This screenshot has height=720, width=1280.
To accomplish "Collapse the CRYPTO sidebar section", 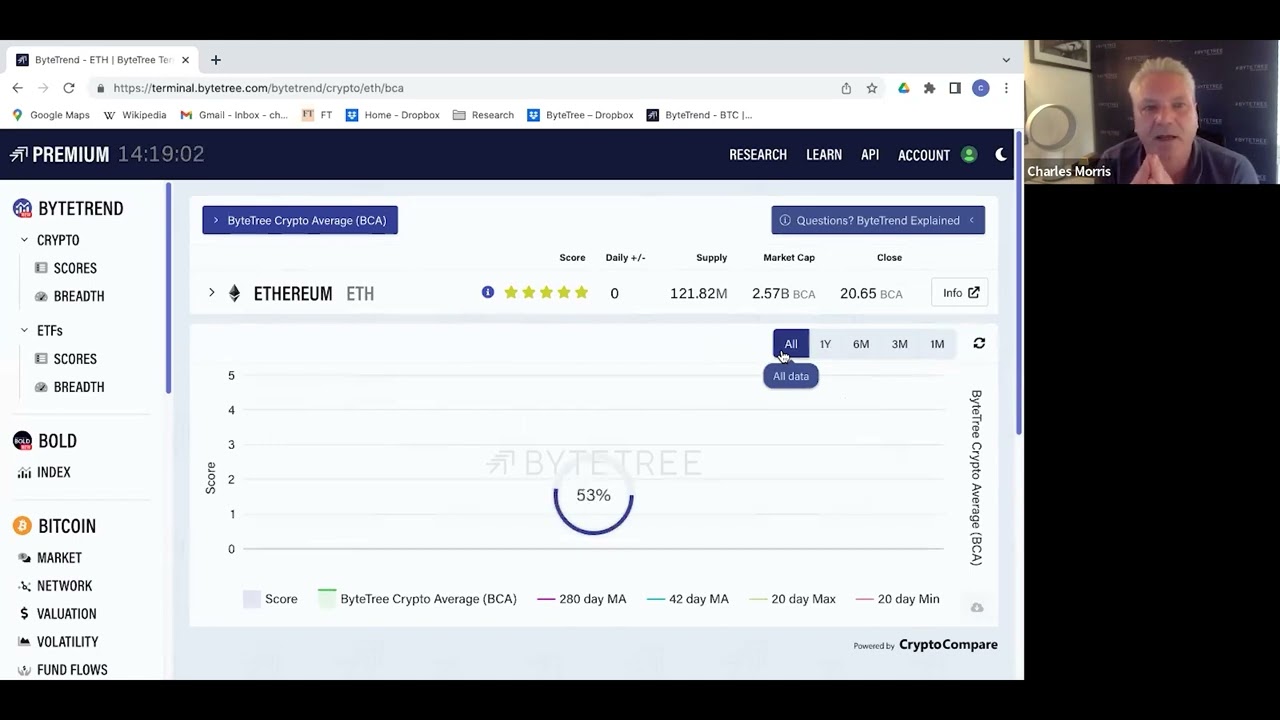I will [24, 240].
